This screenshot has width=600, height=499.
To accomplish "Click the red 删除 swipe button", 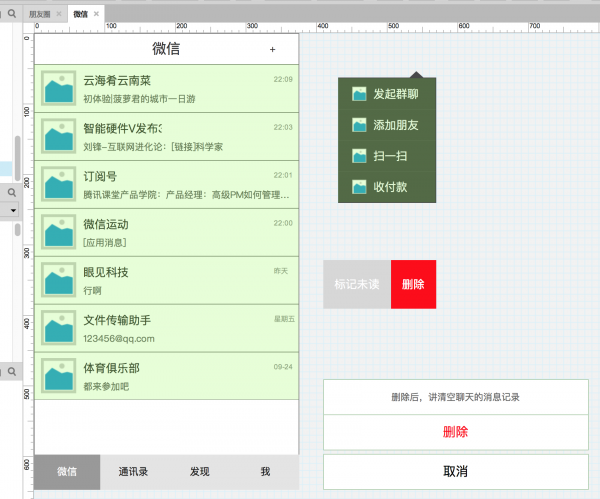I will click(413, 284).
